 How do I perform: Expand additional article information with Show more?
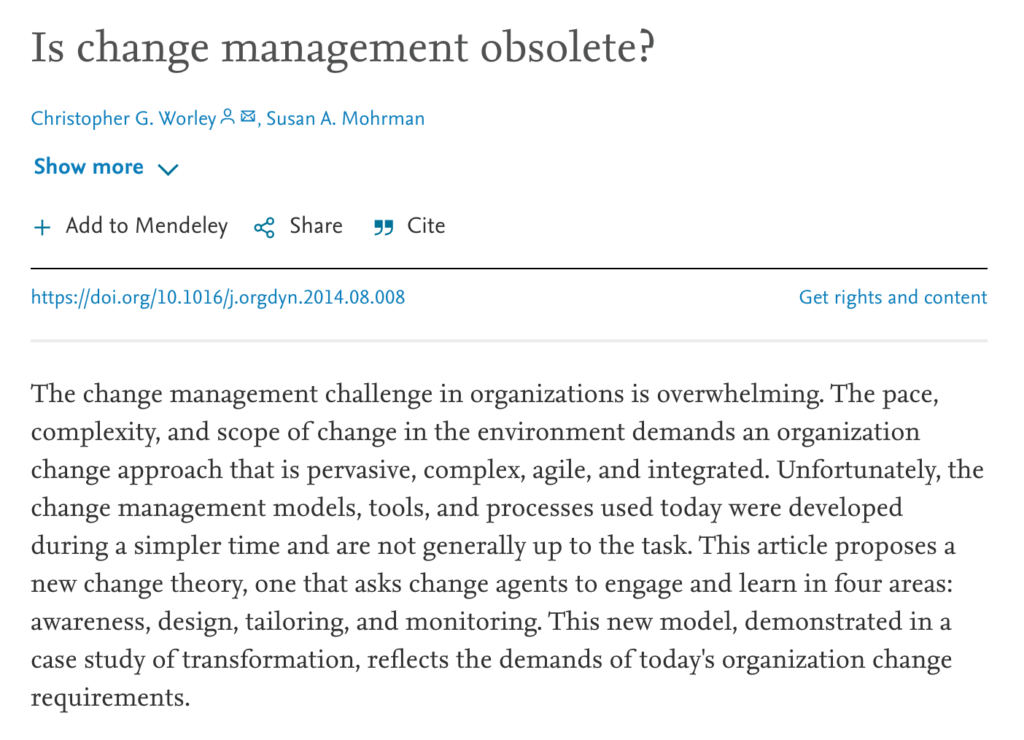[88, 167]
